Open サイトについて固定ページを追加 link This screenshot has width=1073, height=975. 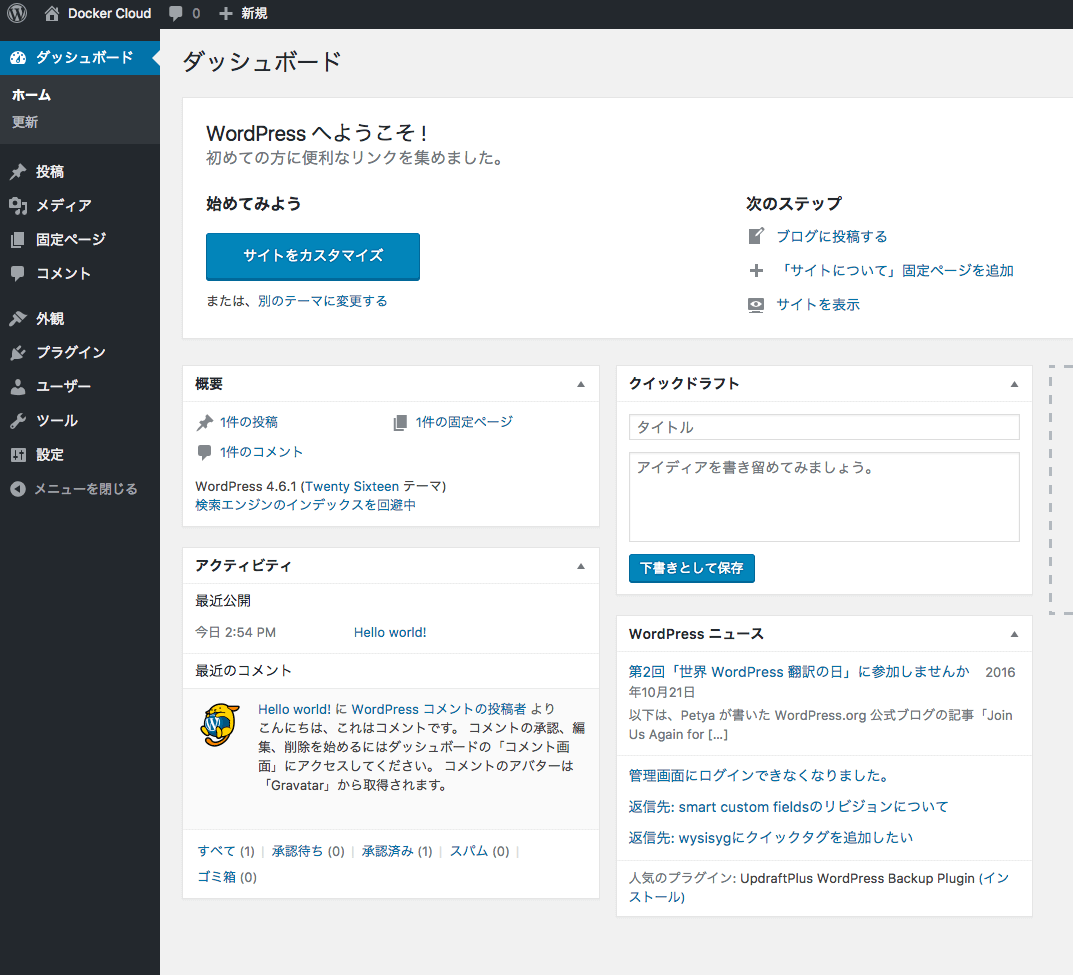pyautogui.click(x=895, y=270)
